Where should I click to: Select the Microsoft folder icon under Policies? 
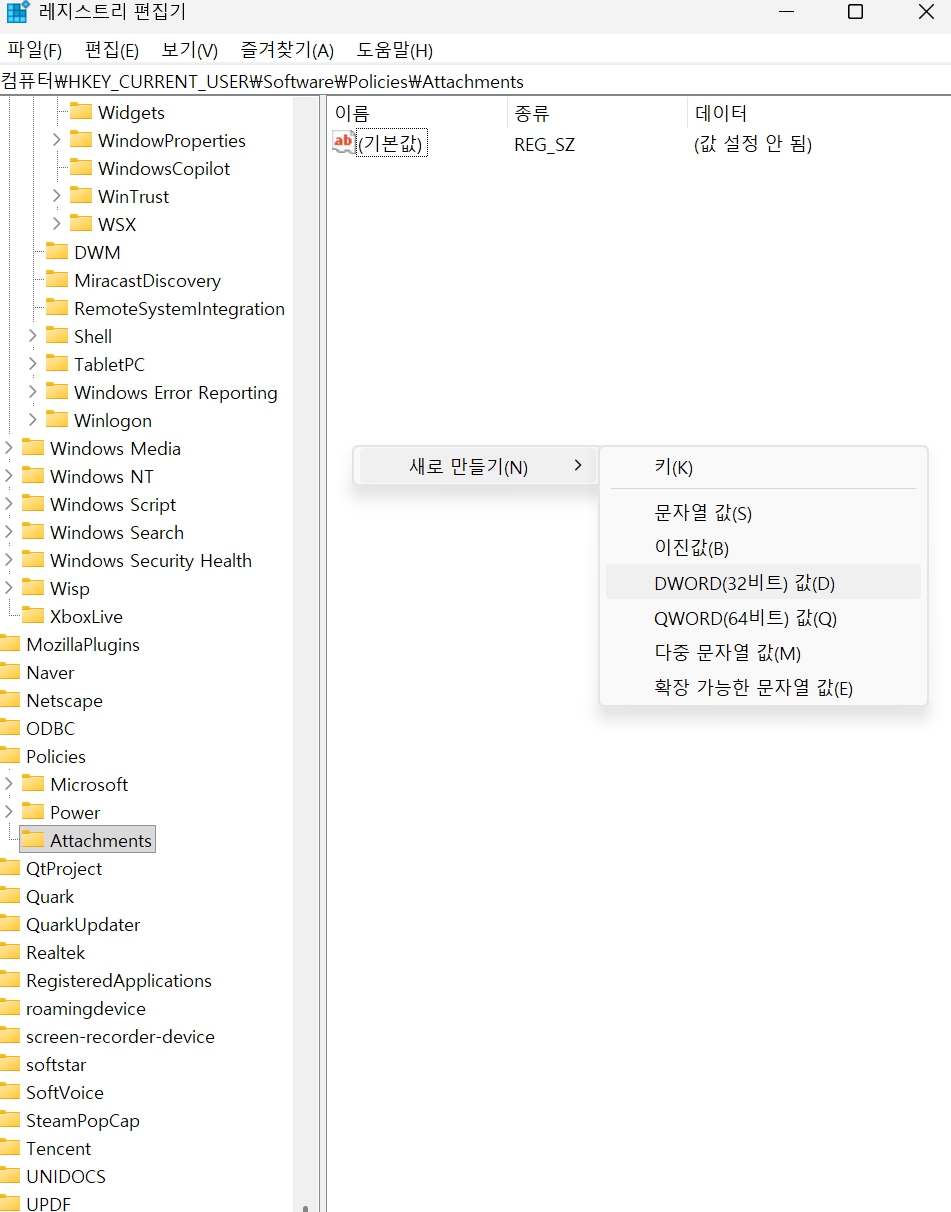tap(33, 784)
